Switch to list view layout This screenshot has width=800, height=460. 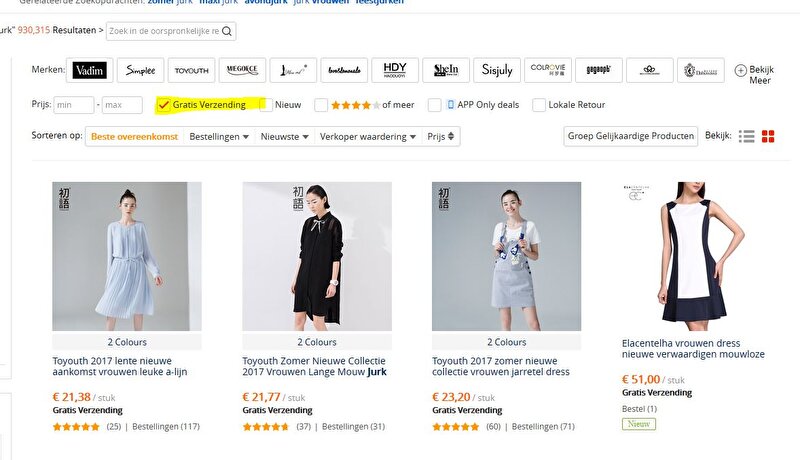pos(746,136)
